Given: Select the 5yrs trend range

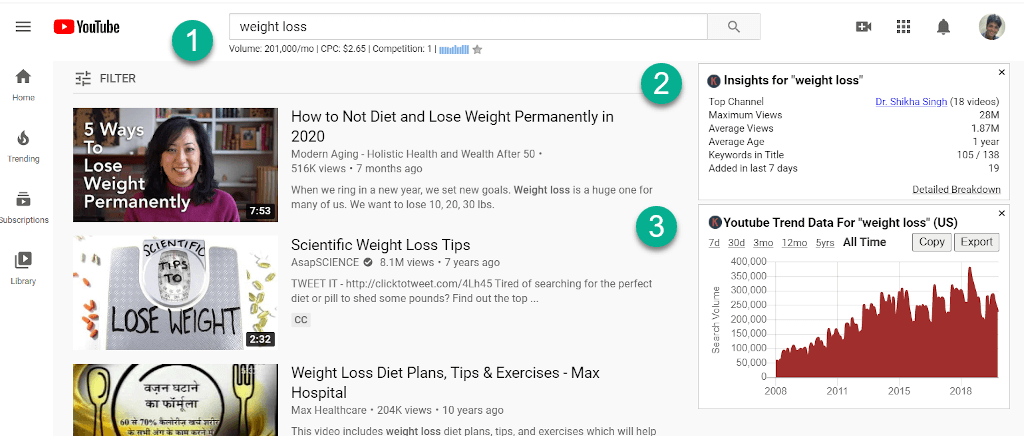Looking at the screenshot, I should coord(825,242).
